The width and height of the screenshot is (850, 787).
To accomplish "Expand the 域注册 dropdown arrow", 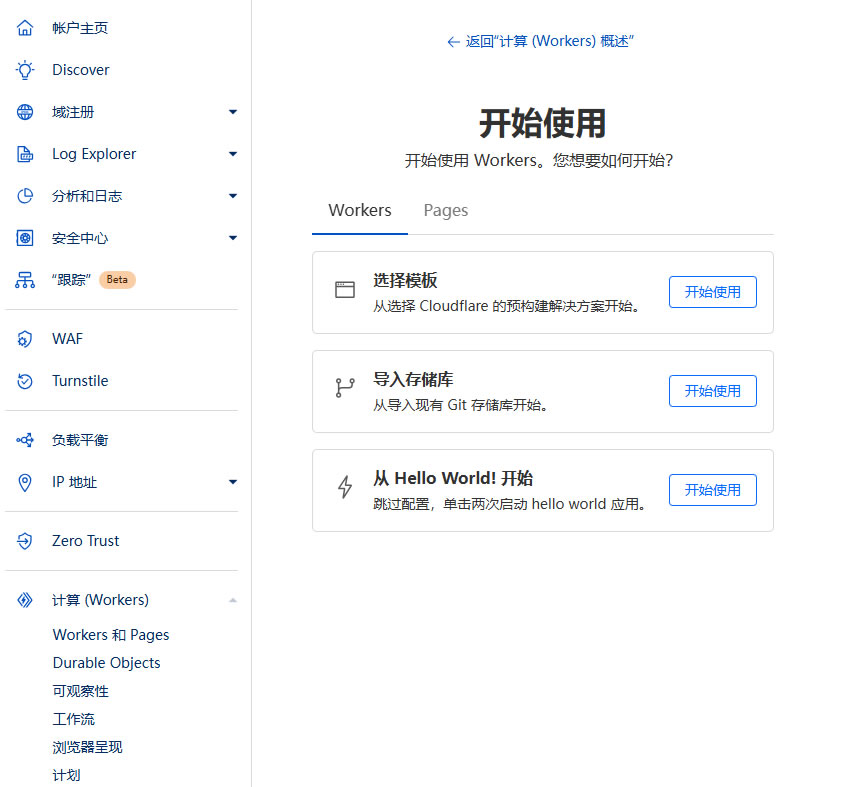I will (233, 112).
